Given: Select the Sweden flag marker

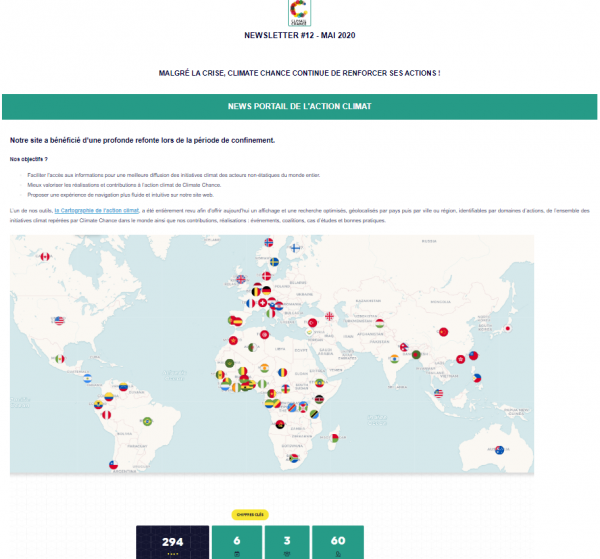Looking at the screenshot, I should pos(274,262).
